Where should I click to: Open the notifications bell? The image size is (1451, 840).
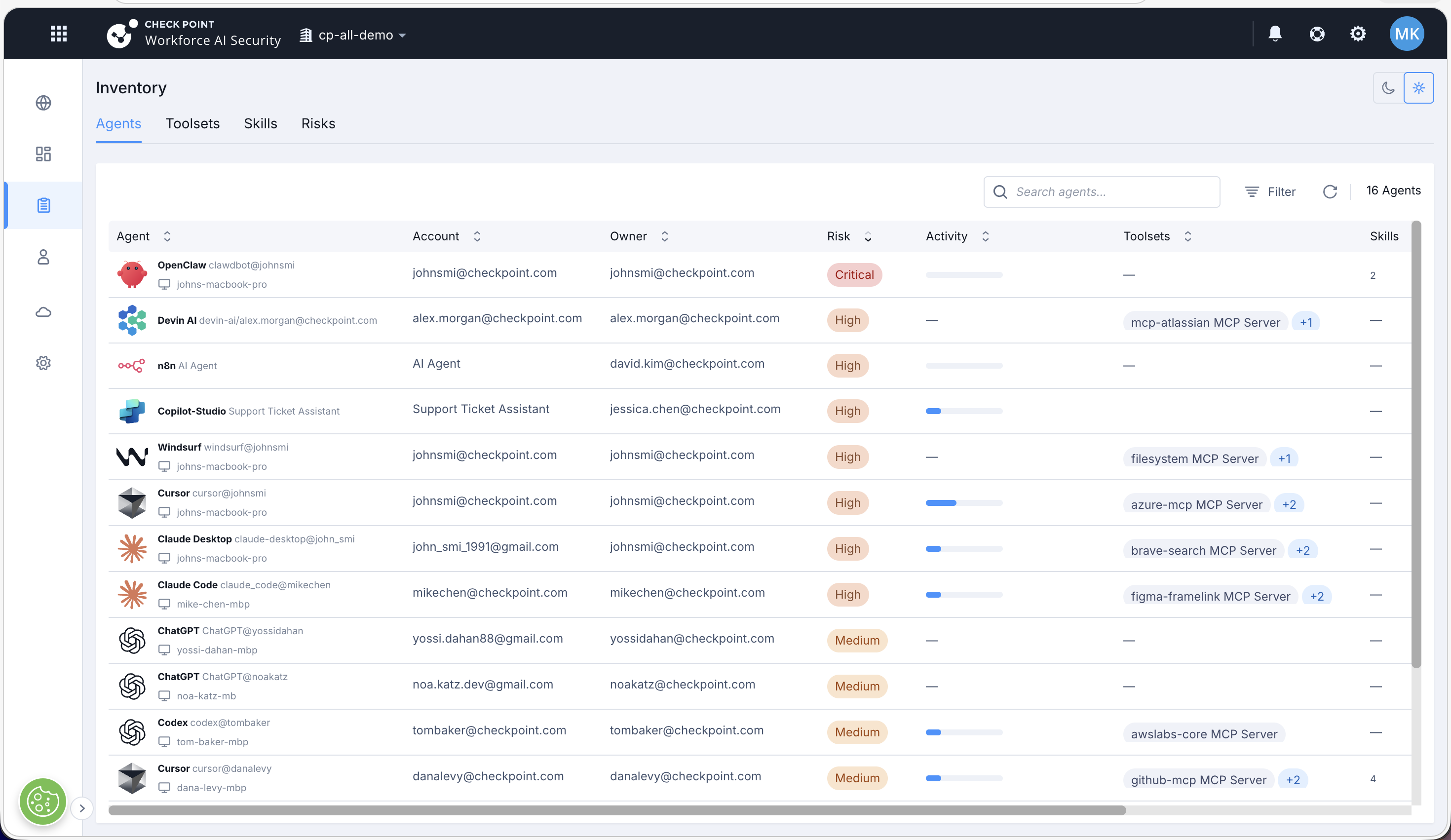[1275, 34]
